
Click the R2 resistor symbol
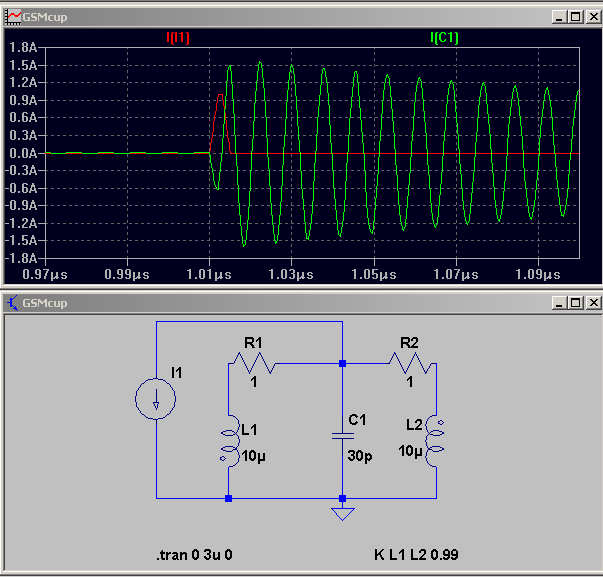coord(411,363)
